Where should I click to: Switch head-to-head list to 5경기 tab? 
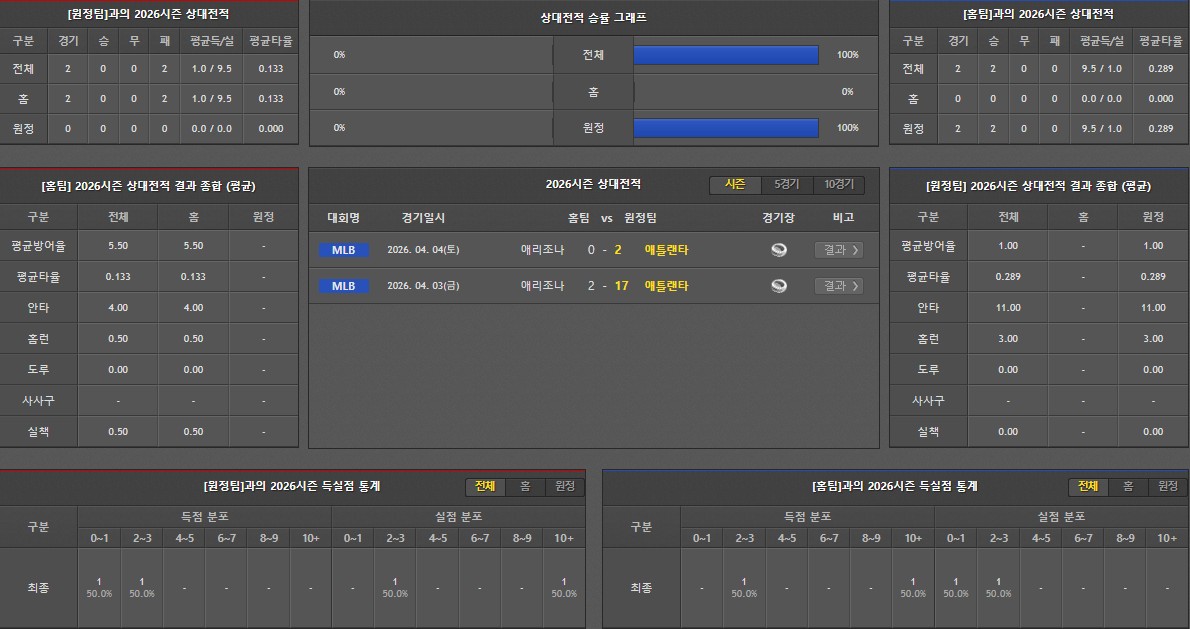point(786,185)
